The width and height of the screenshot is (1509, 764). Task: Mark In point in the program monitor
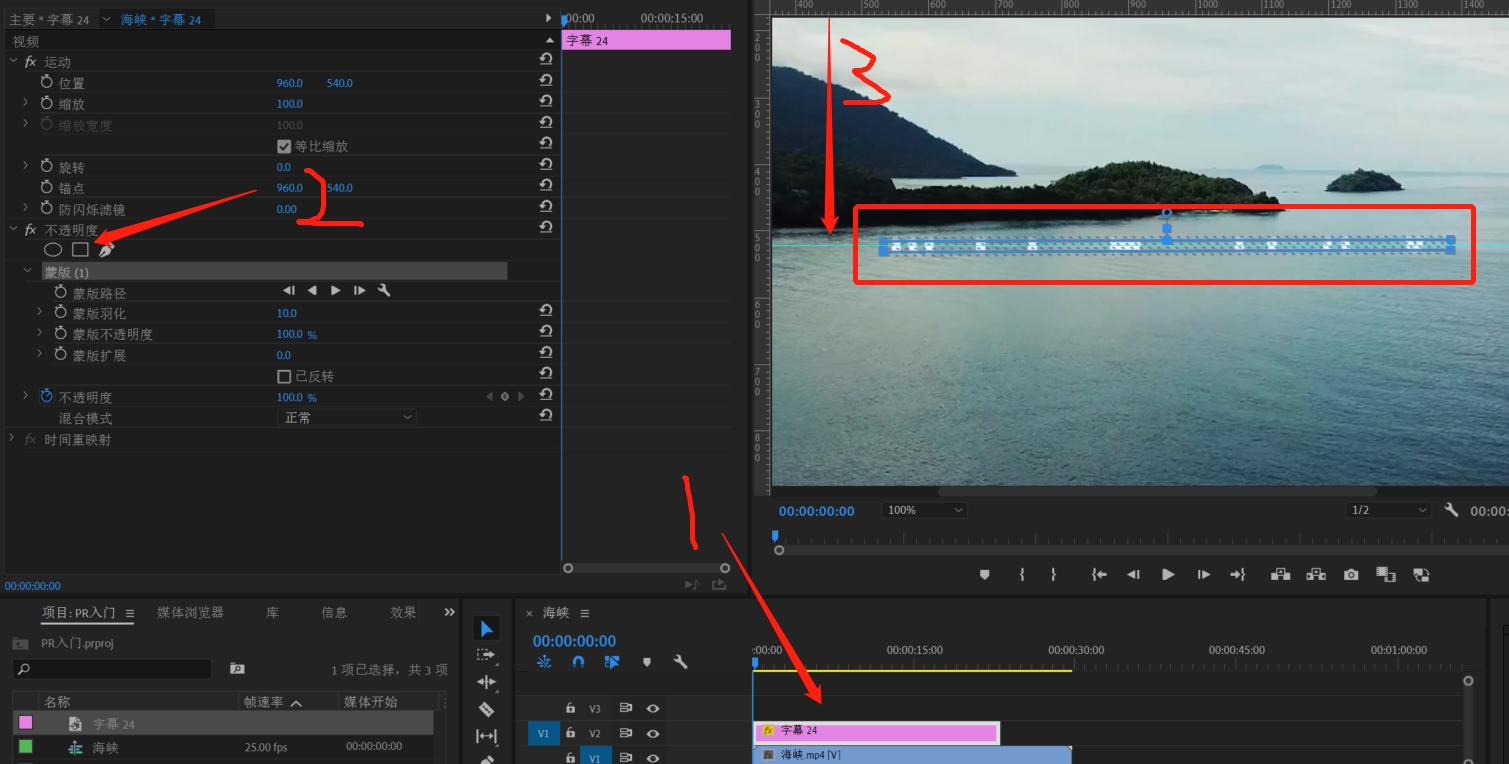coord(1021,575)
